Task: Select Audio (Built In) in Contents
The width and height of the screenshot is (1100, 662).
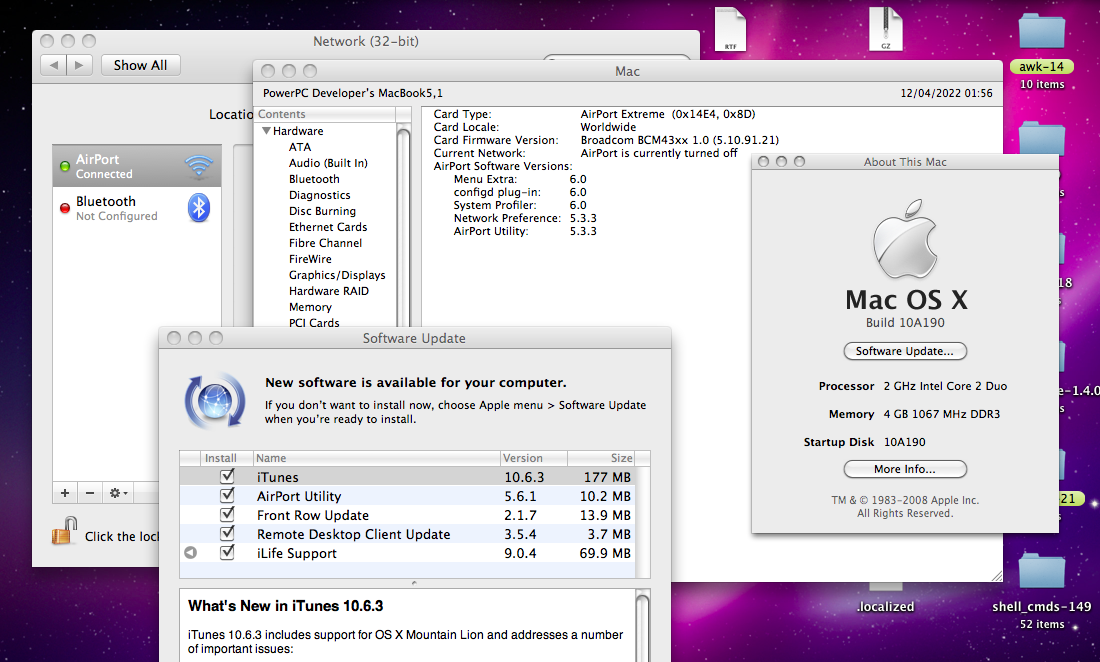Action: (x=328, y=163)
